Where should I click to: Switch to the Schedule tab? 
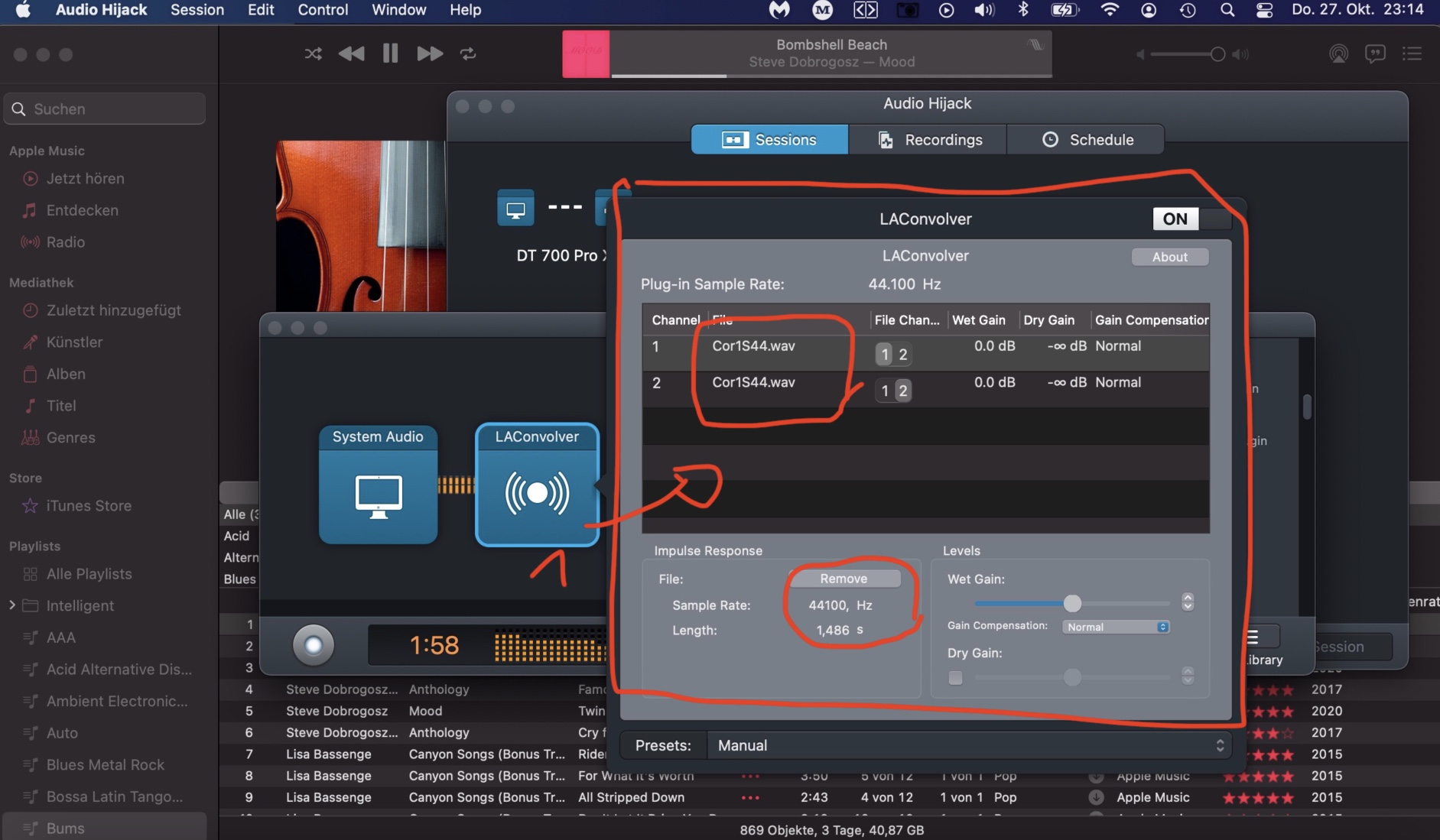1086,140
